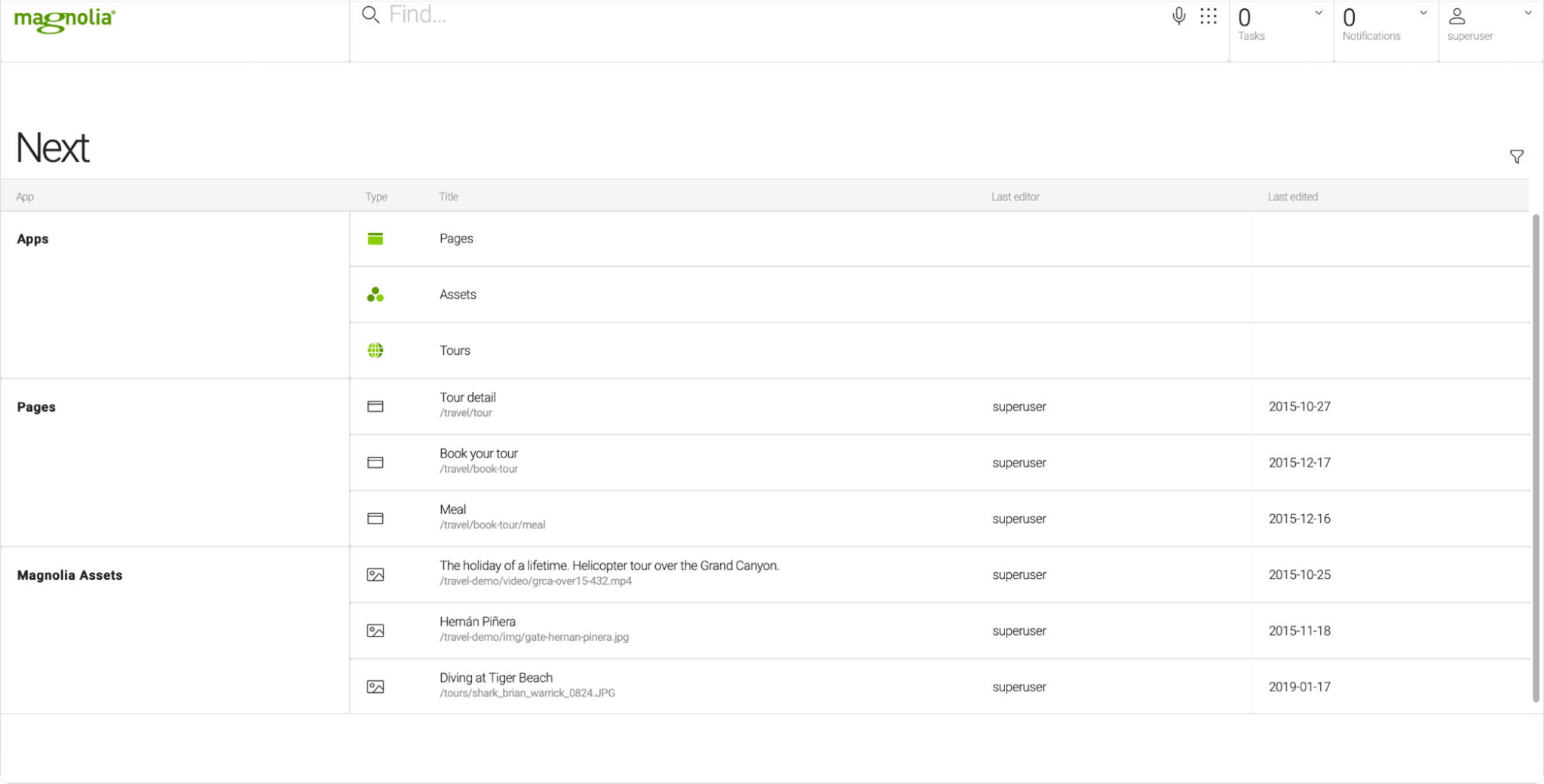The width and height of the screenshot is (1544, 784).
Task: Click the Magnolia logo
Action: point(65,20)
